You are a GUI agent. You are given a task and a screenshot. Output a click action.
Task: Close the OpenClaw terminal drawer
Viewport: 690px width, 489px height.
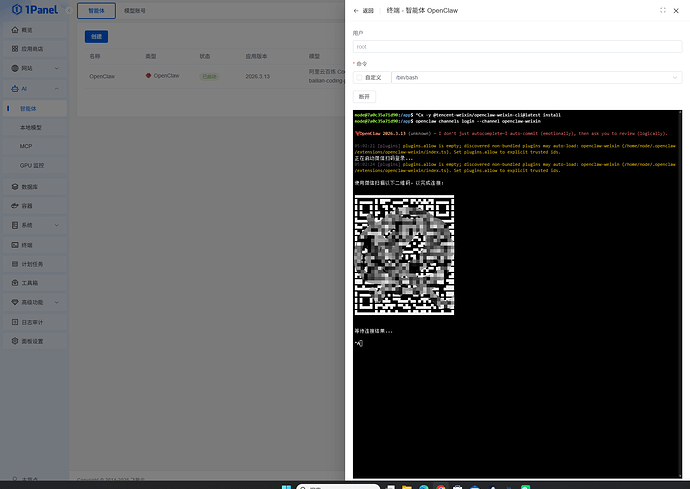pos(677,10)
